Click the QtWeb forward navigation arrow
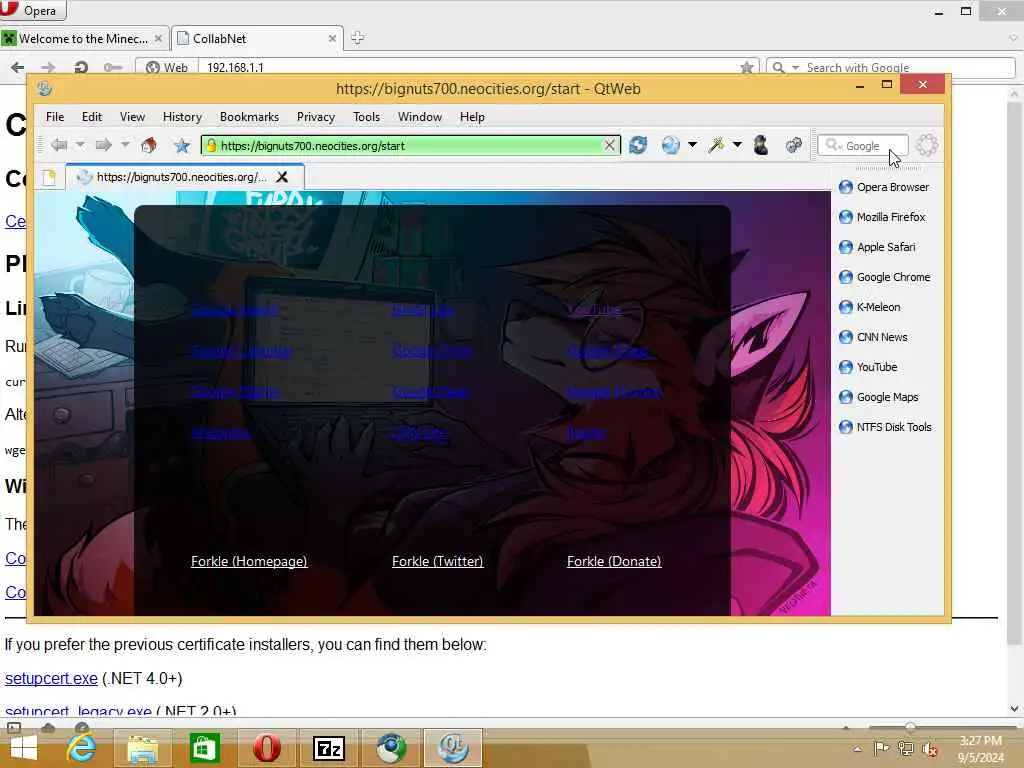This screenshot has height=768, width=1024. (103, 145)
